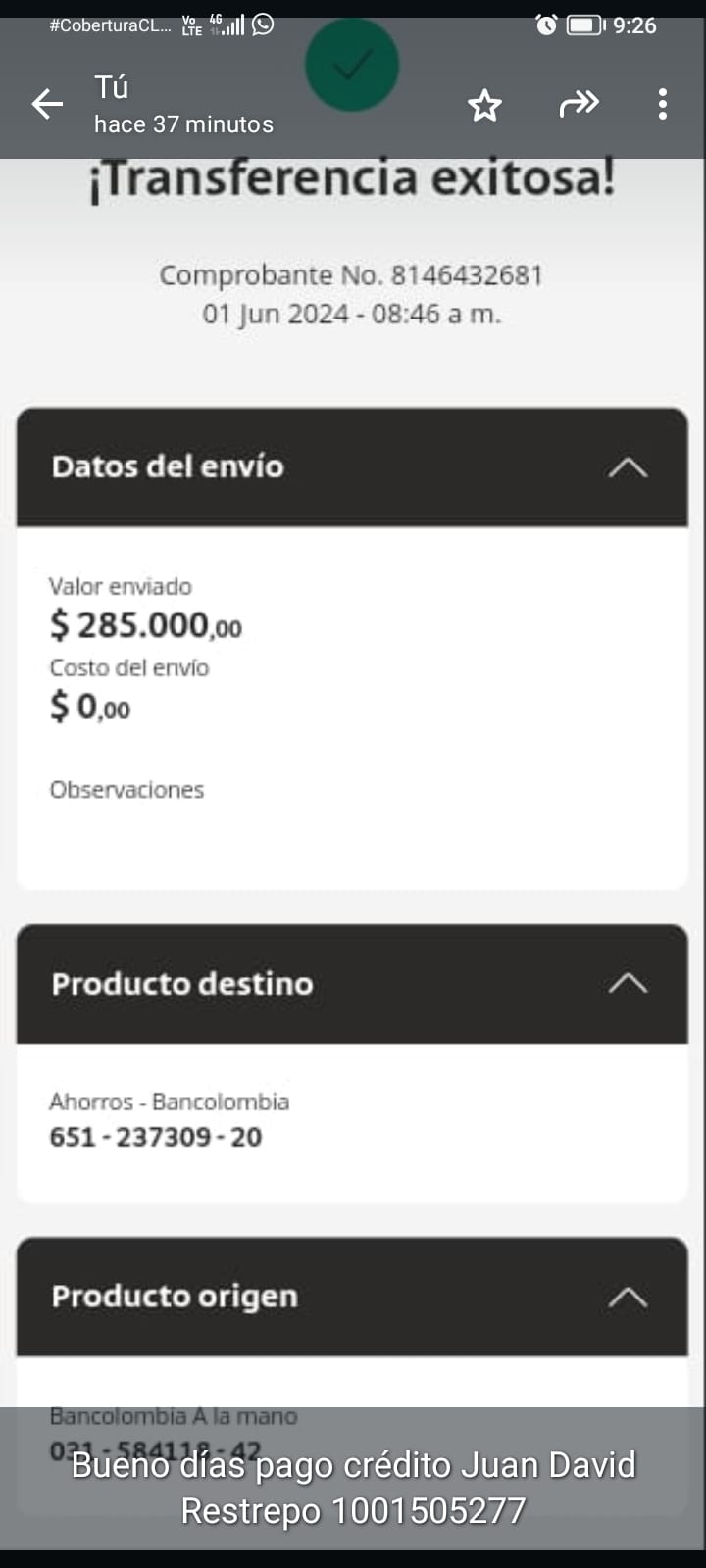The height and width of the screenshot is (1568, 706).
Task: Tap the destination account number 651-237309-20
Action: (x=156, y=1137)
